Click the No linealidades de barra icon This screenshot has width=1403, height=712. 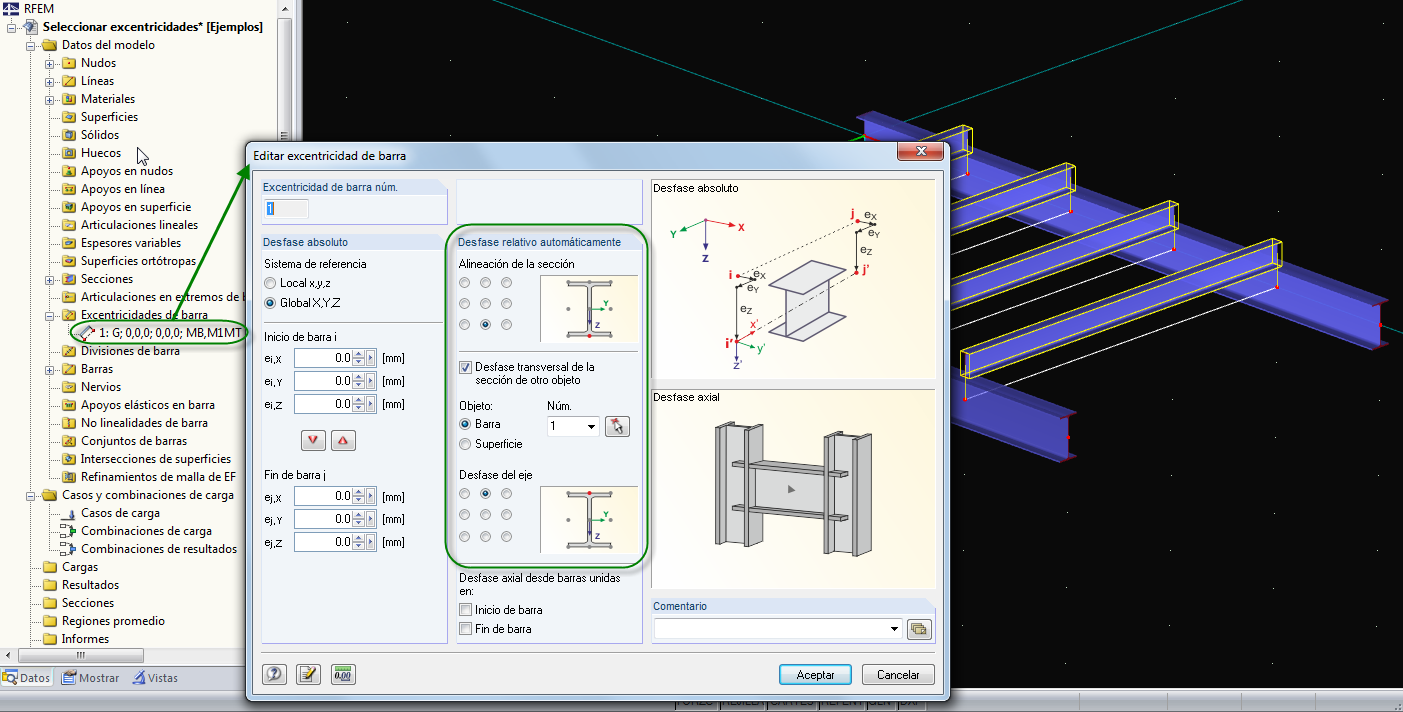click(69, 423)
